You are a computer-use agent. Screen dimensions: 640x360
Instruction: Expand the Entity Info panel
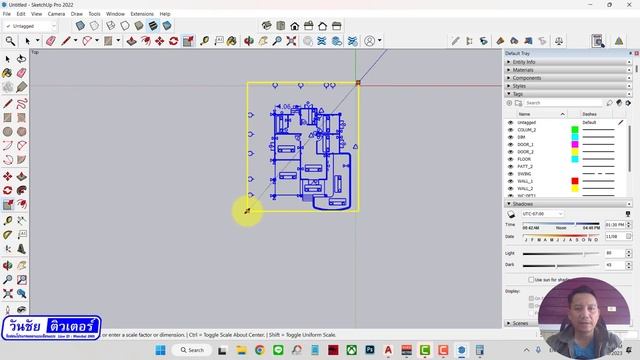(568, 62)
